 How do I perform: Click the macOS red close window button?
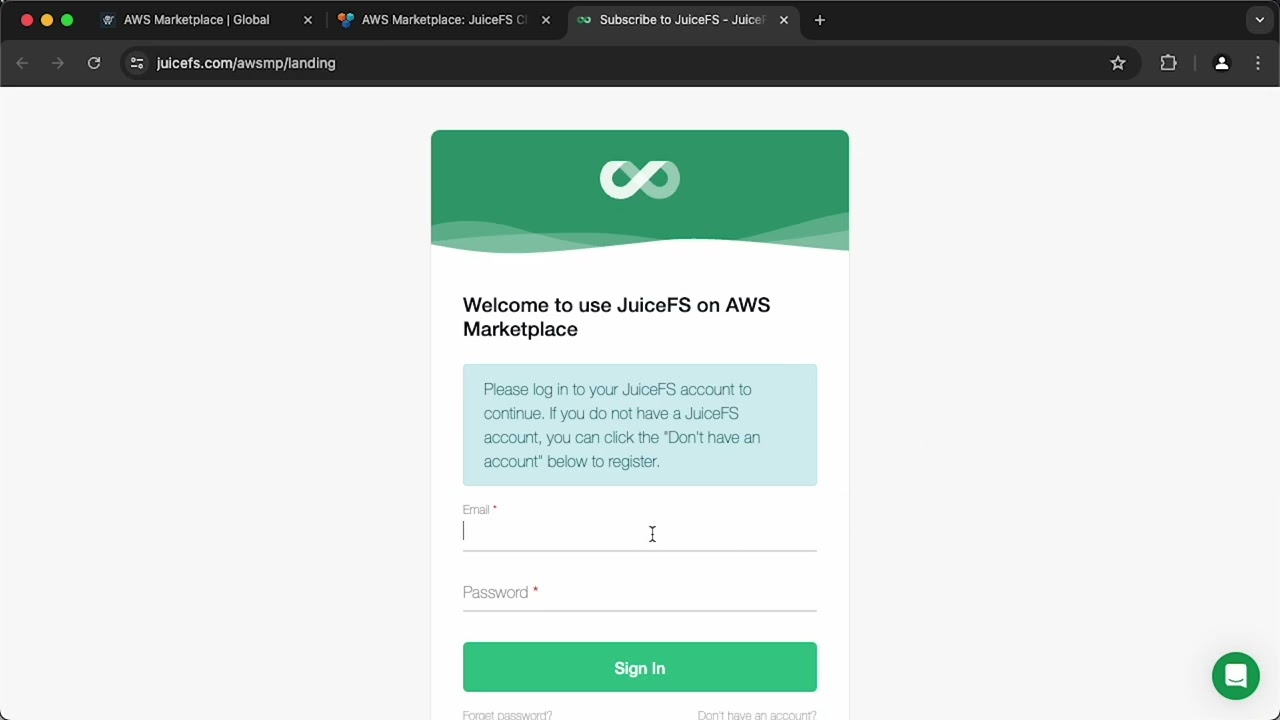point(27,20)
